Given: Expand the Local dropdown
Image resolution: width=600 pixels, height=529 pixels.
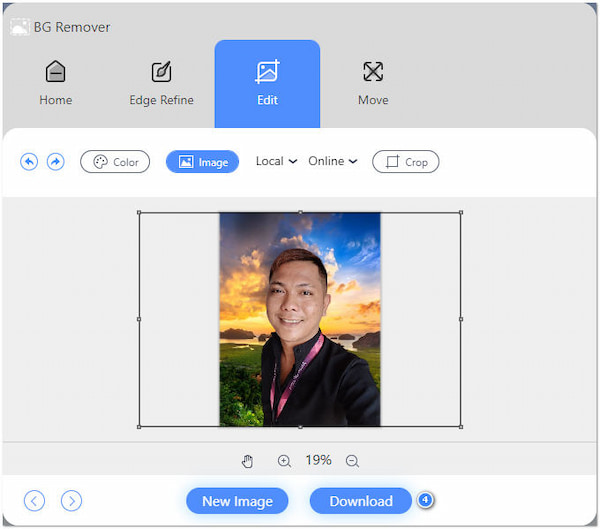Looking at the screenshot, I should click(x=276, y=161).
